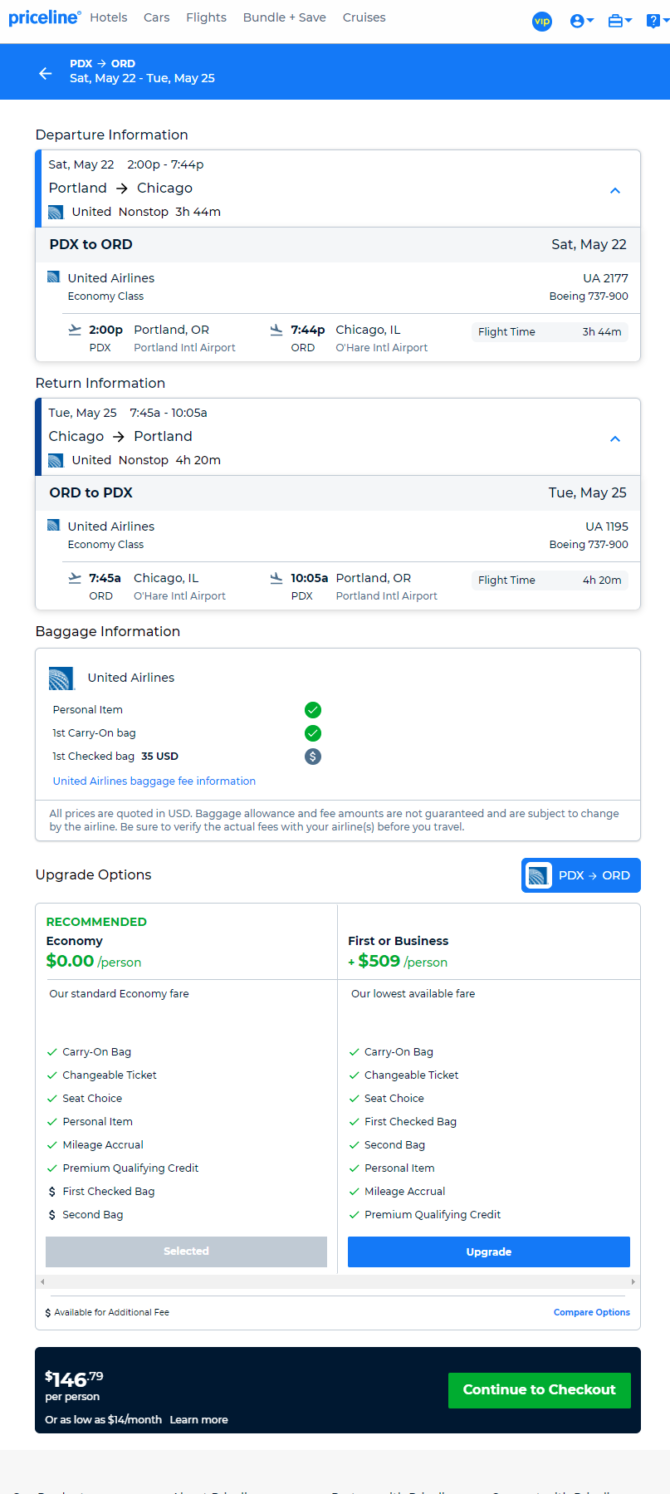Click green check icon for 1st Carry-On bag
Viewport: 670px width, 1494px height.
tap(313, 733)
